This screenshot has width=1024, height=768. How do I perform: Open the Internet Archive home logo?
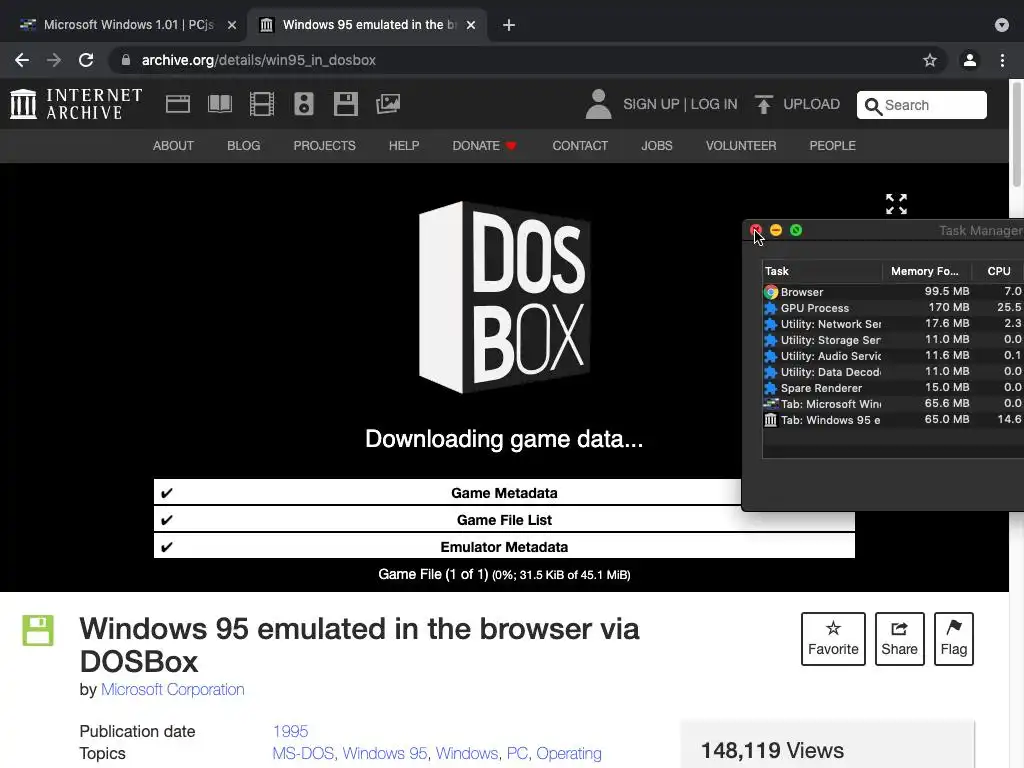point(76,104)
